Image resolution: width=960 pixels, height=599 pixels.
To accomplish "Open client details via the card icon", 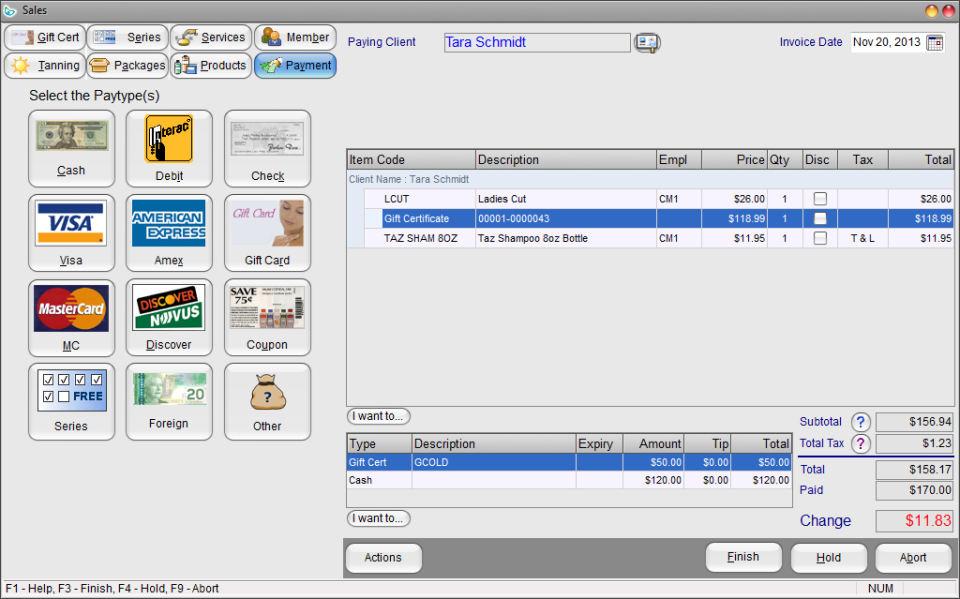I will [646, 42].
